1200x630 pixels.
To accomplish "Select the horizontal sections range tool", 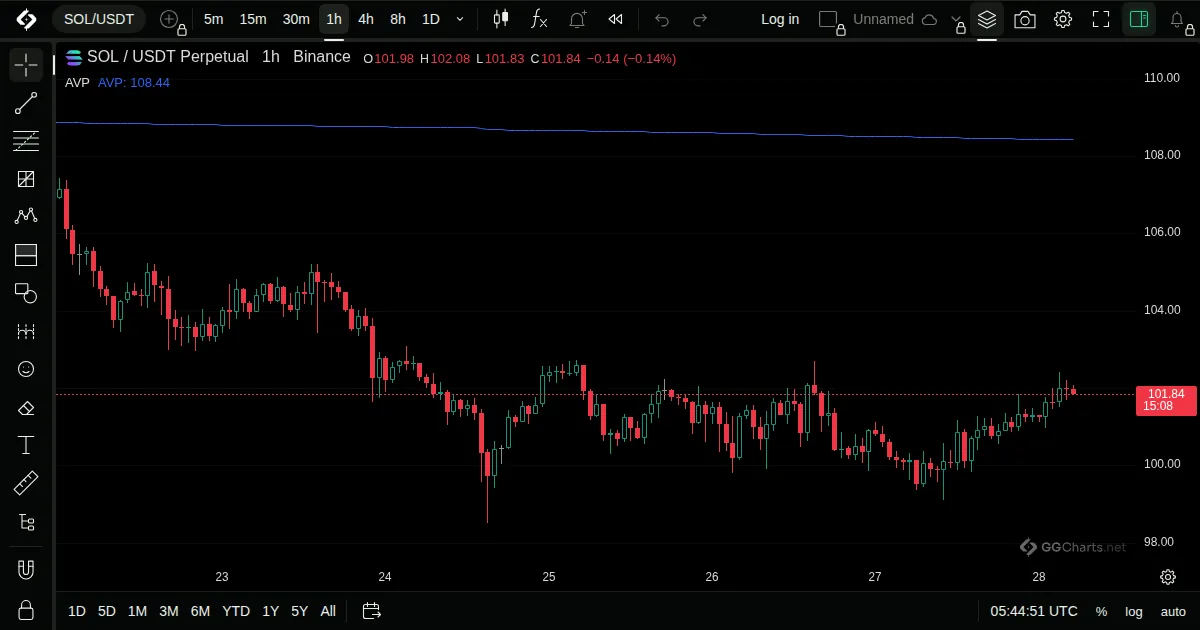I will pos(26,255).
